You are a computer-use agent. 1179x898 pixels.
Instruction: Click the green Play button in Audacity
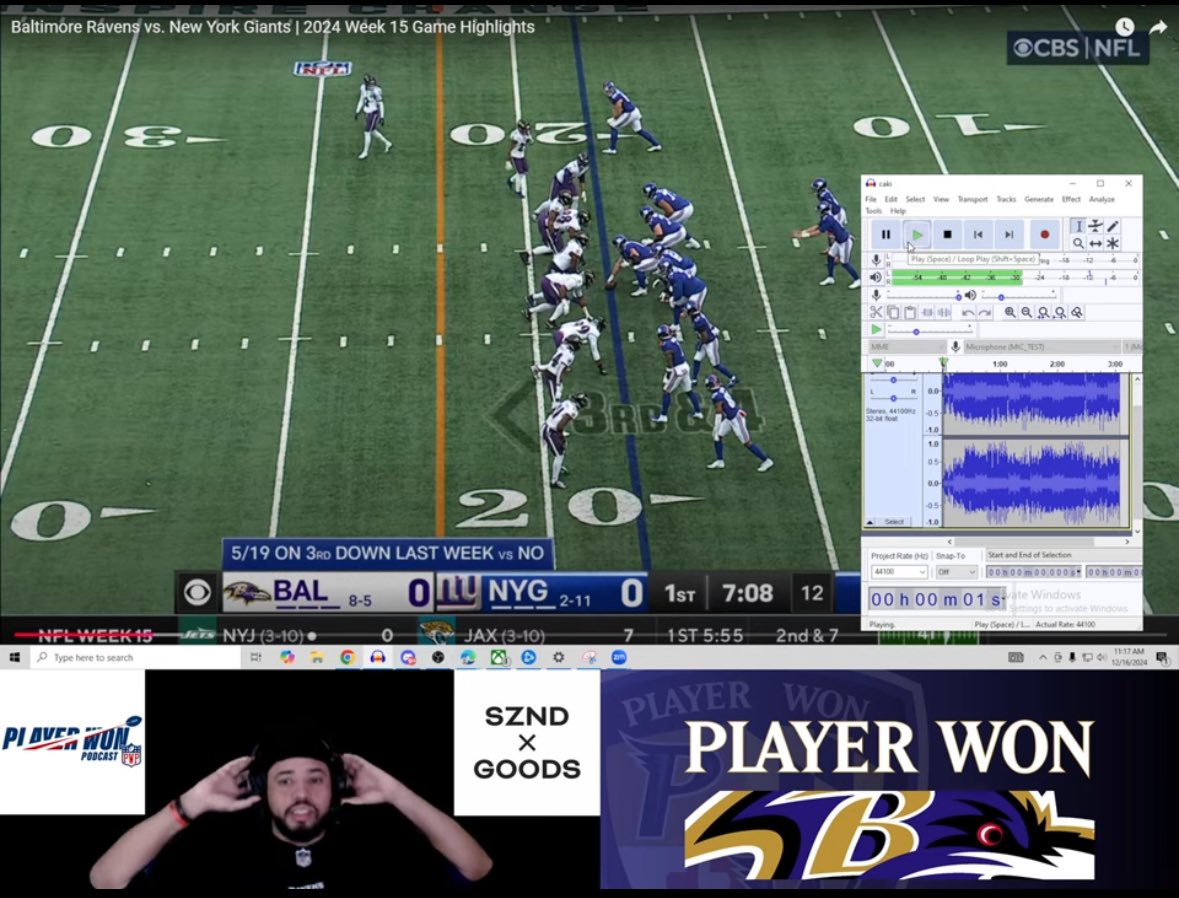917,235
